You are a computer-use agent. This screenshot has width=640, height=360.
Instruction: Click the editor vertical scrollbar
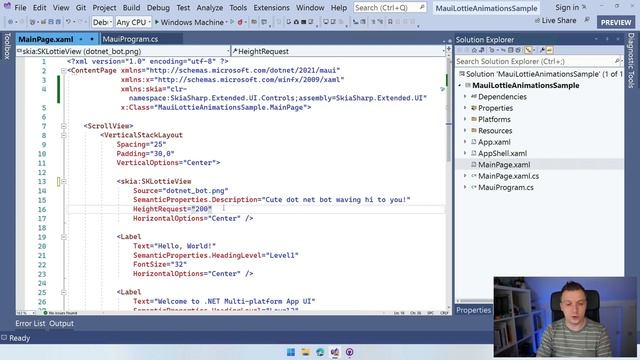coord(449,180)
